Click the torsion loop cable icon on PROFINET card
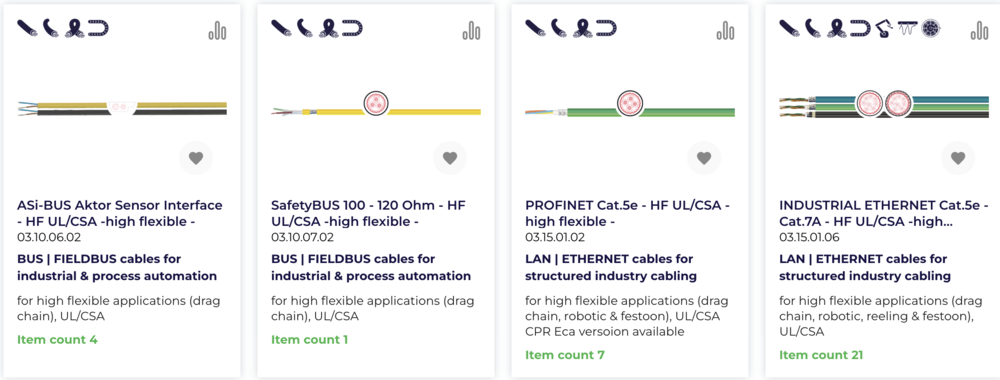Screen dimensions: 1000x380 tap(582, 28)
